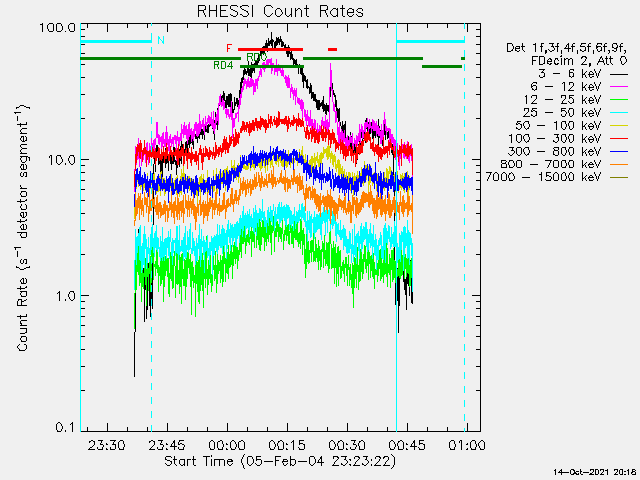Image resolution: width=640 pixels, height=480 pixels.
Task: Select the '6 - 12 keV' legend label
Action: tap(566, 87)
